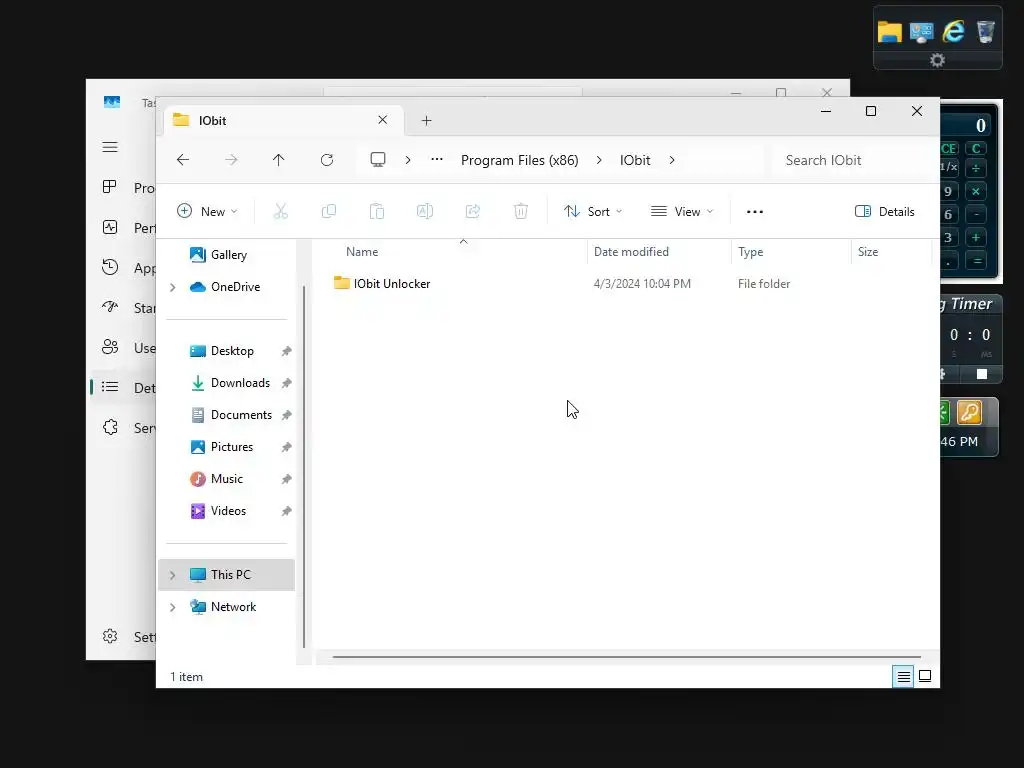Click the forward navigation arrow
Viewport: 1024px width, 768px height.
pos(231,160)
